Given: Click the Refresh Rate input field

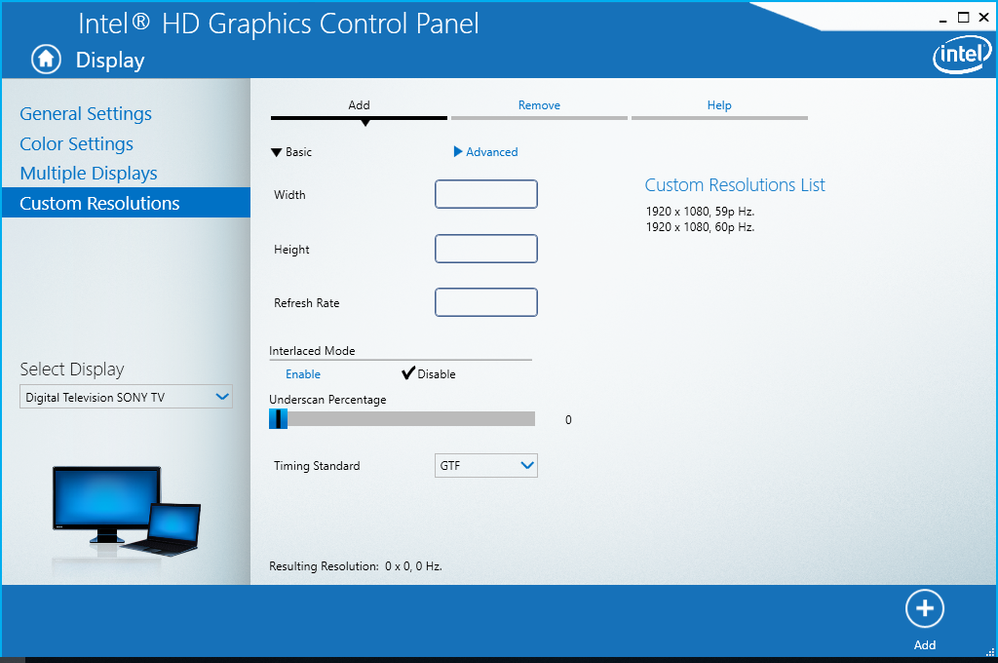Looking at the screenshot, I should (x=486, y=302).
